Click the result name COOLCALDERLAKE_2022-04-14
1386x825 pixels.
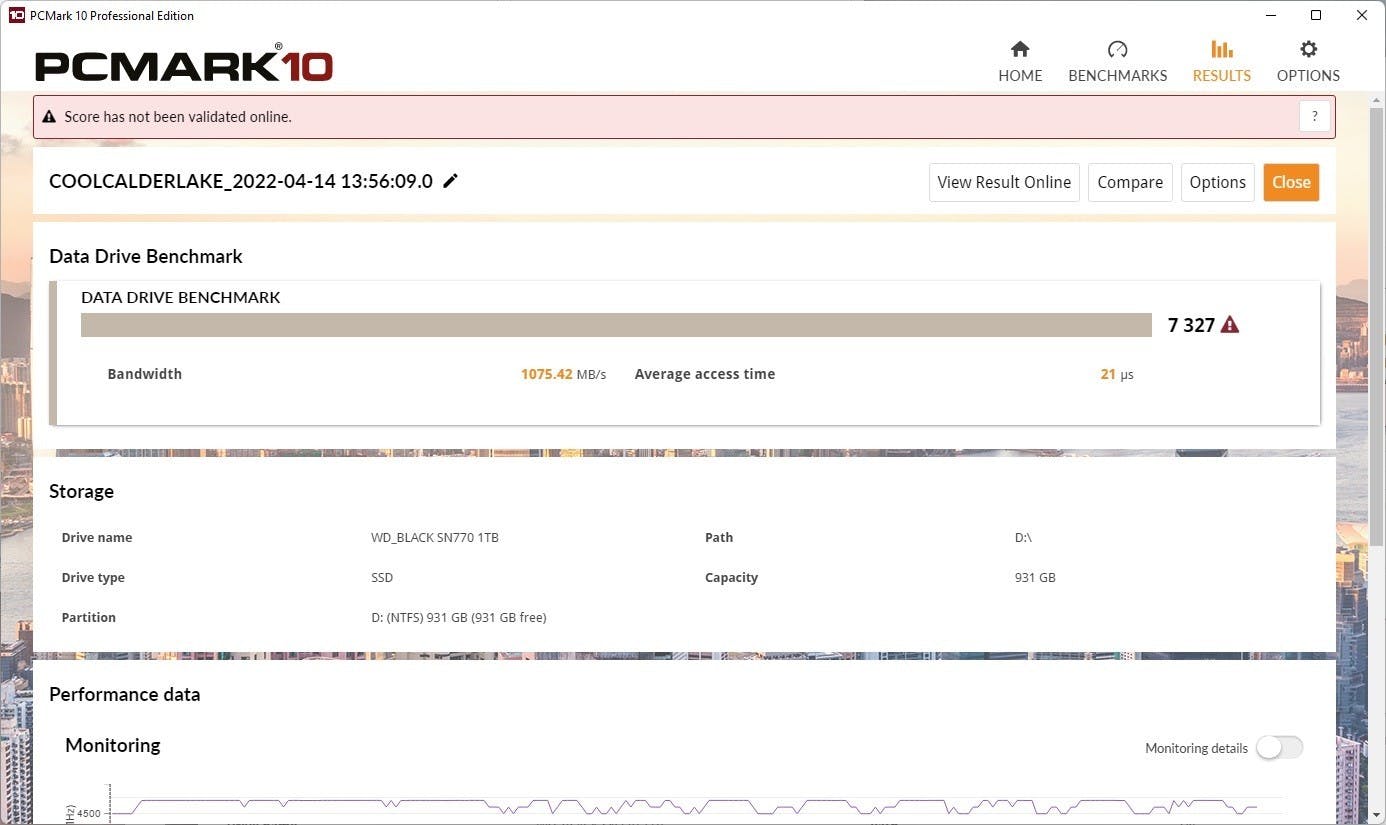click(x=241, y=181)
